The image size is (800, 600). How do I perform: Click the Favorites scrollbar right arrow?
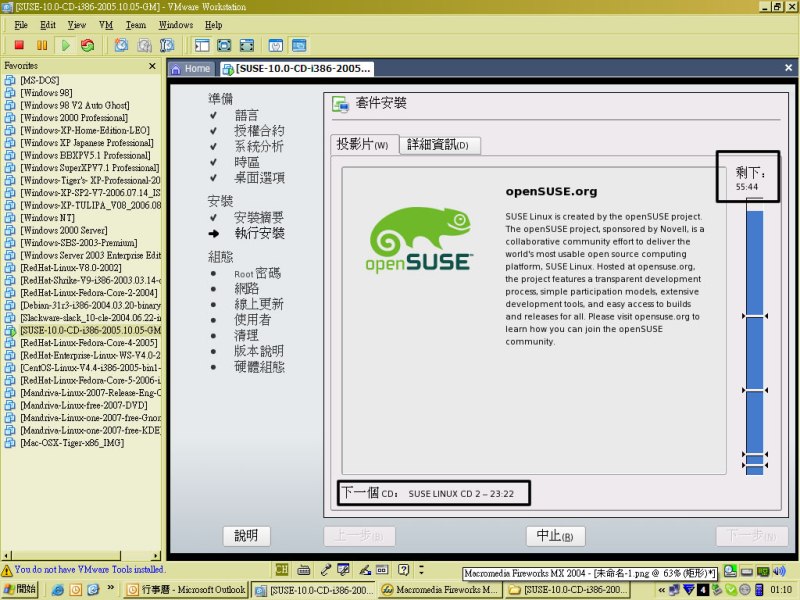click(156, 555)
